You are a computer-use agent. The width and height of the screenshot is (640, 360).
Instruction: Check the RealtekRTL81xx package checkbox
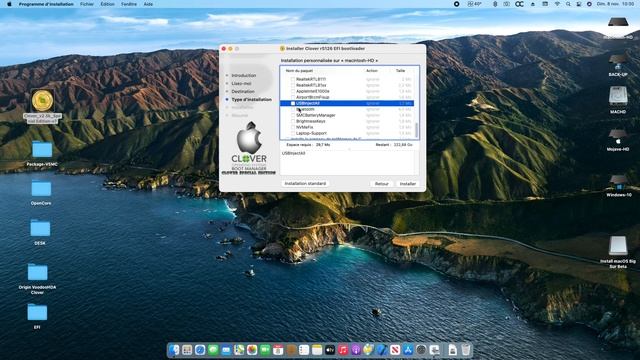[x=293, y=85]
